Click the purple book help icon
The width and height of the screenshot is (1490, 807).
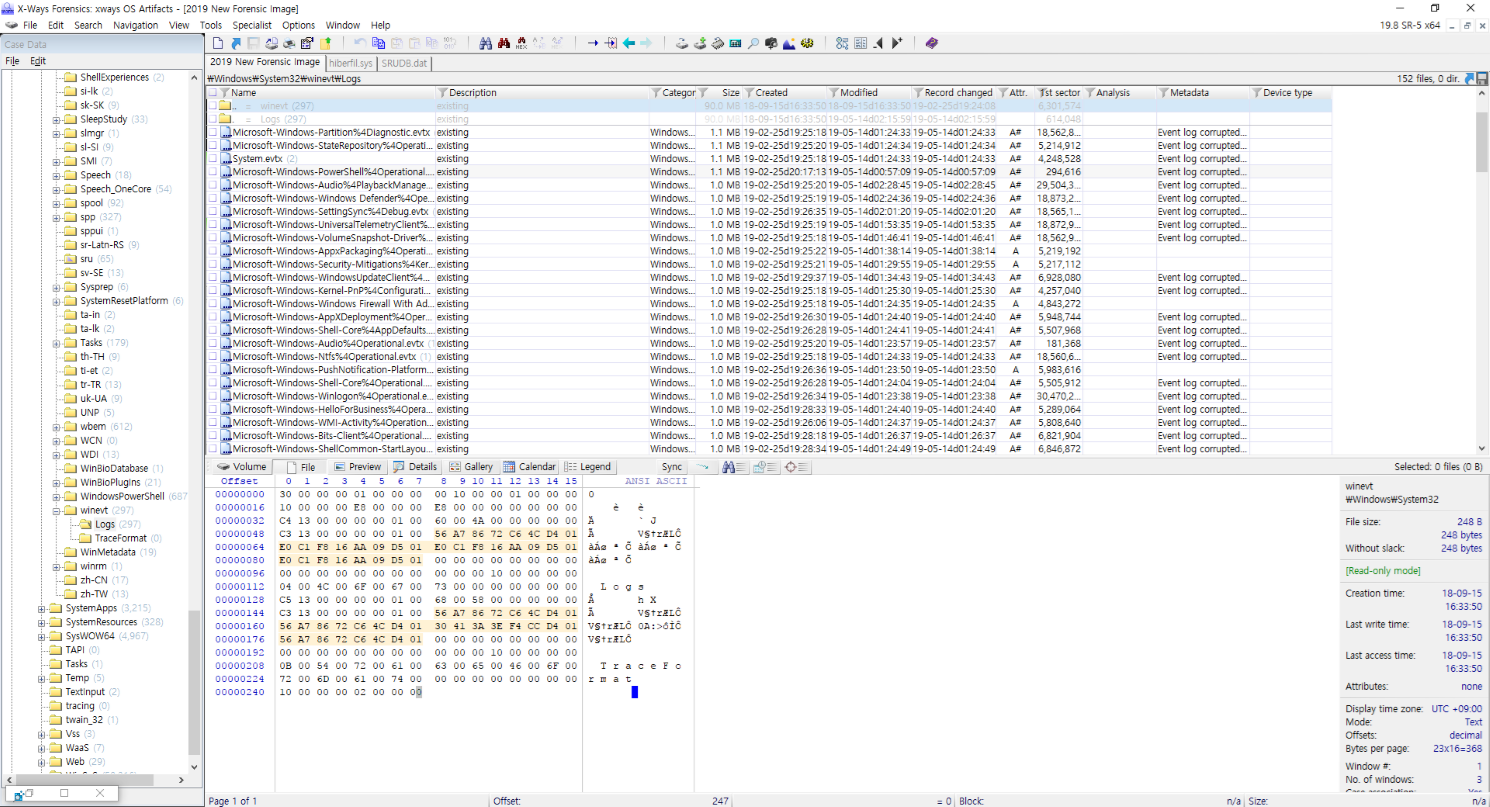tap(931, 43)
